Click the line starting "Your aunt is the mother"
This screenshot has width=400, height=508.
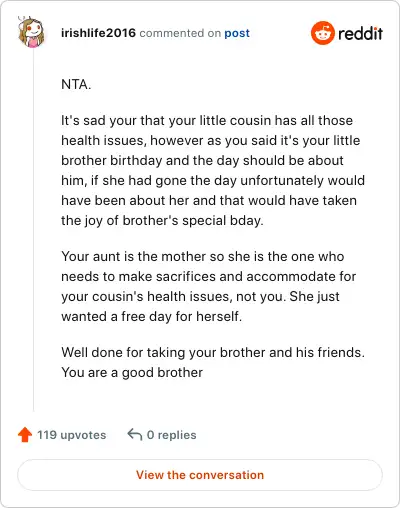tap(203, 256)
